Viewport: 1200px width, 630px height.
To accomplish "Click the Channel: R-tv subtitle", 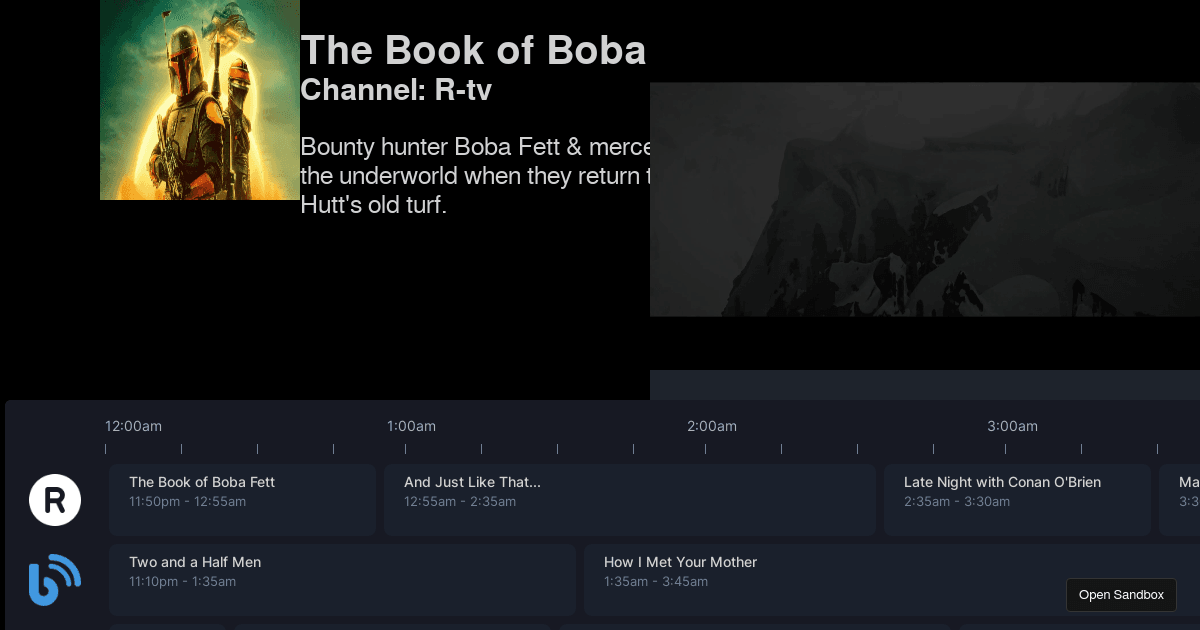I will click(x=396, y=89).
